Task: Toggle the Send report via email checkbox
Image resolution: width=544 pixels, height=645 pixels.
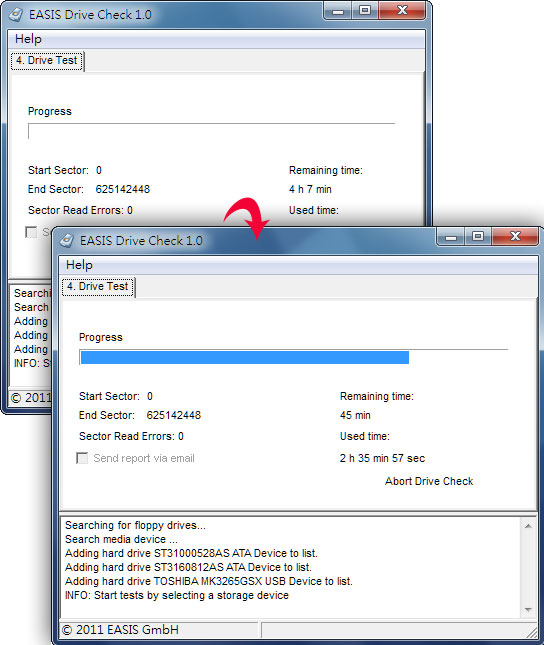Action: (x=82, y=458)
